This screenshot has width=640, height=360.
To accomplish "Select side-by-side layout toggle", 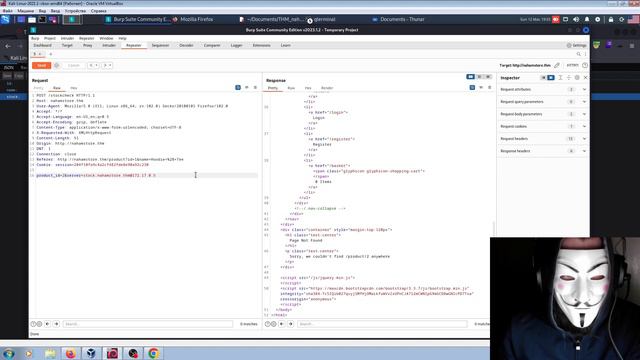I will point(470,77).
